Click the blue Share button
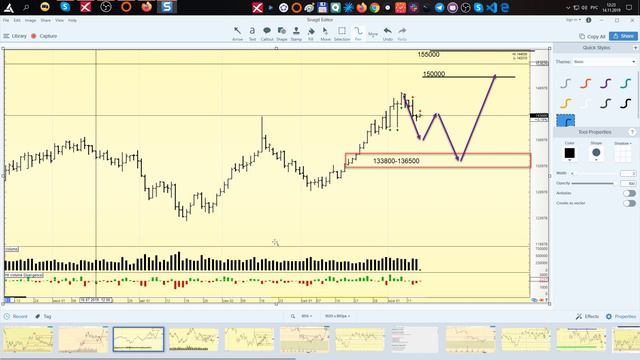640x360 pixels. (x=623, y=36)
